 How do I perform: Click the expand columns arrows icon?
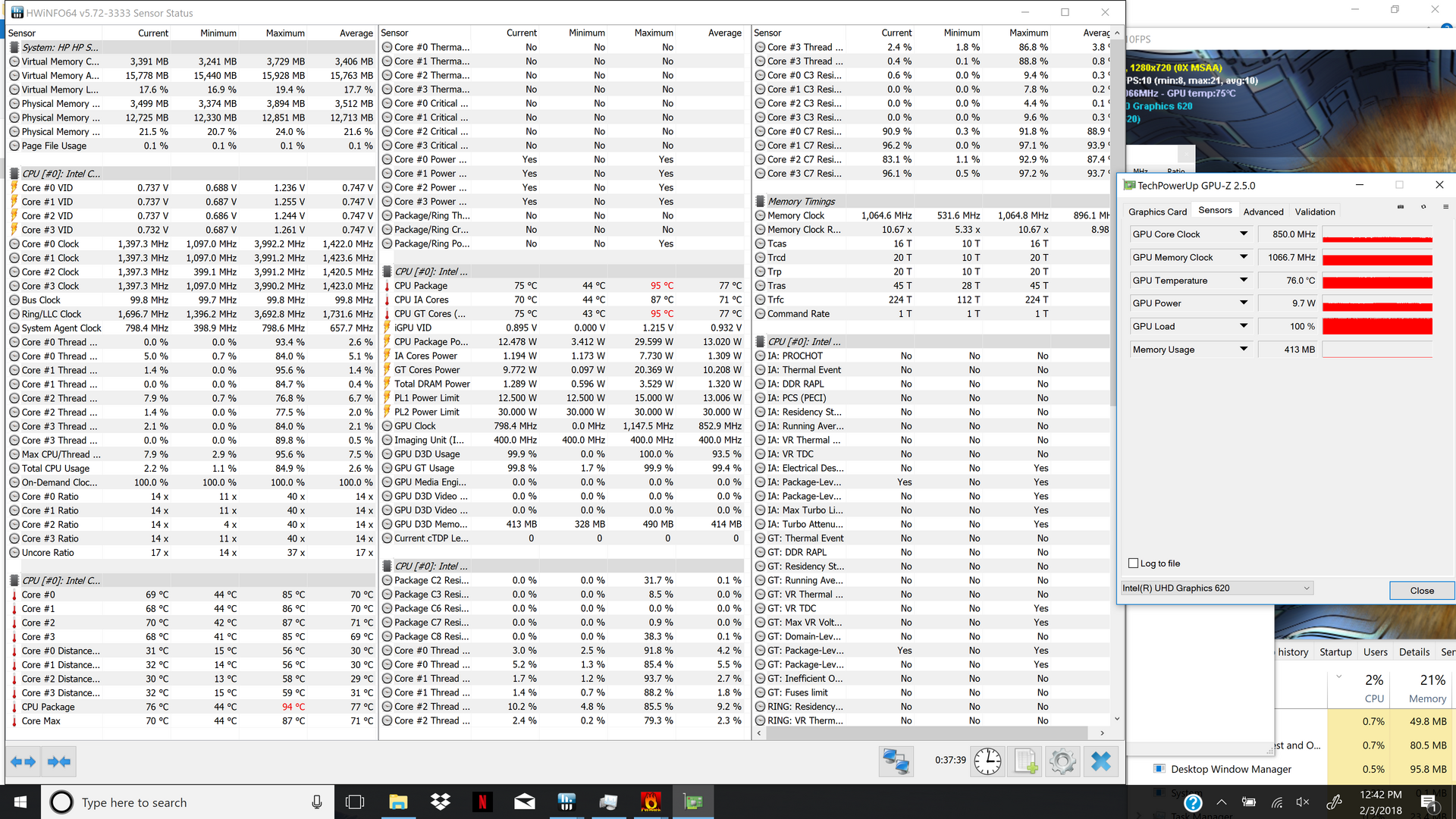[24, 761]
